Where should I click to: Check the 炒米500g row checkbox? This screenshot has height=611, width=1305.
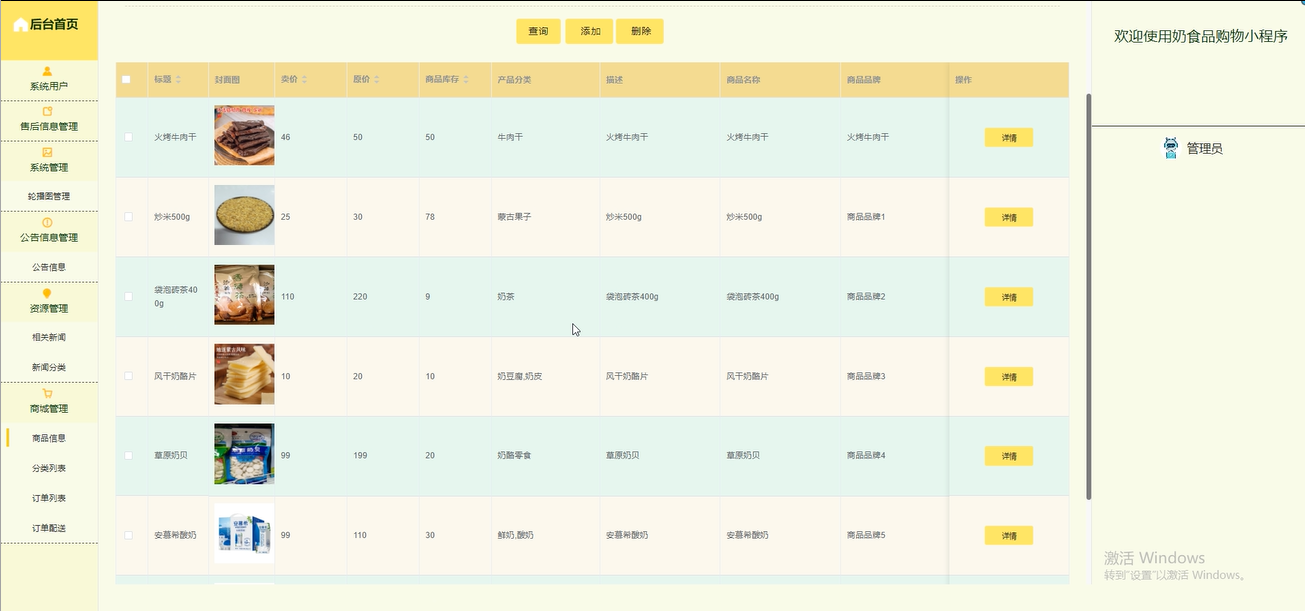[128, 217]
